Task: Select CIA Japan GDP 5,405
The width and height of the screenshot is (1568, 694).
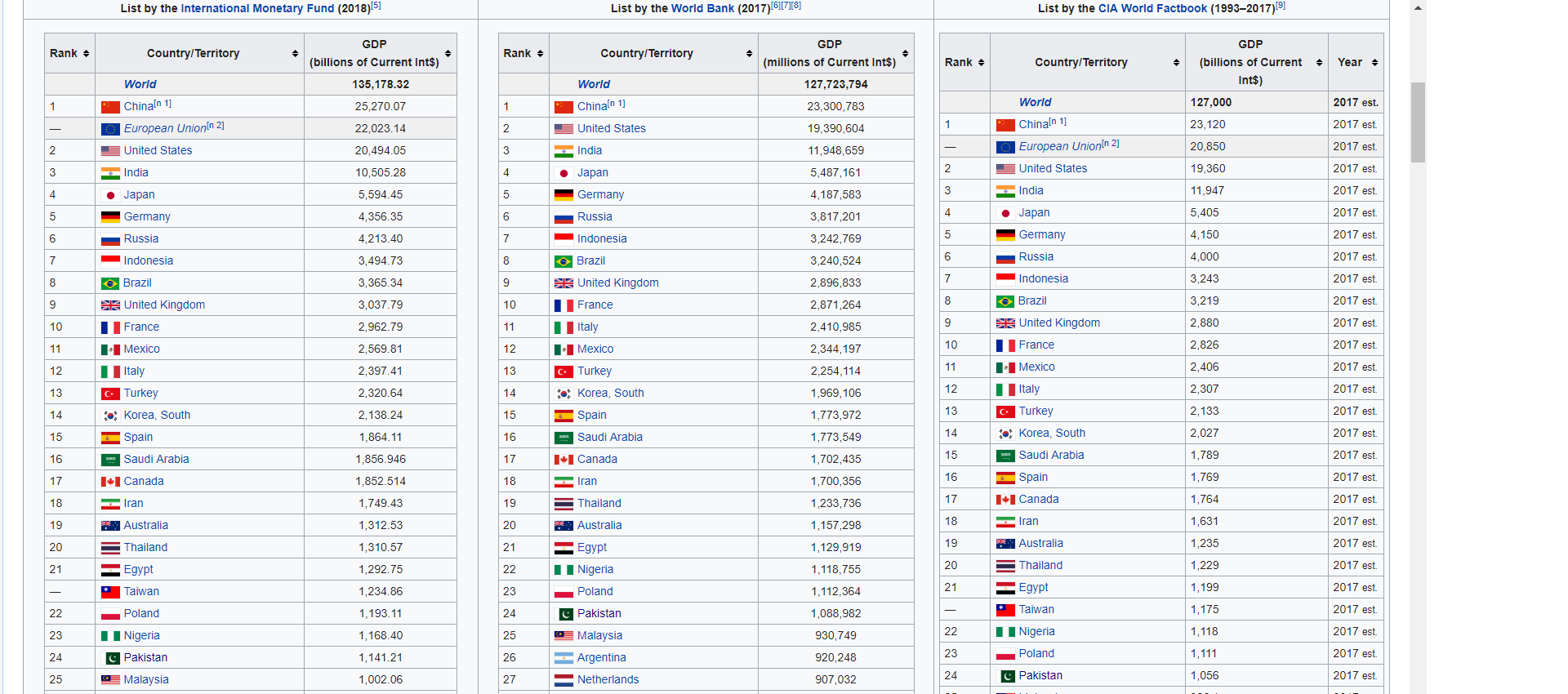Action: [1205, 212]
